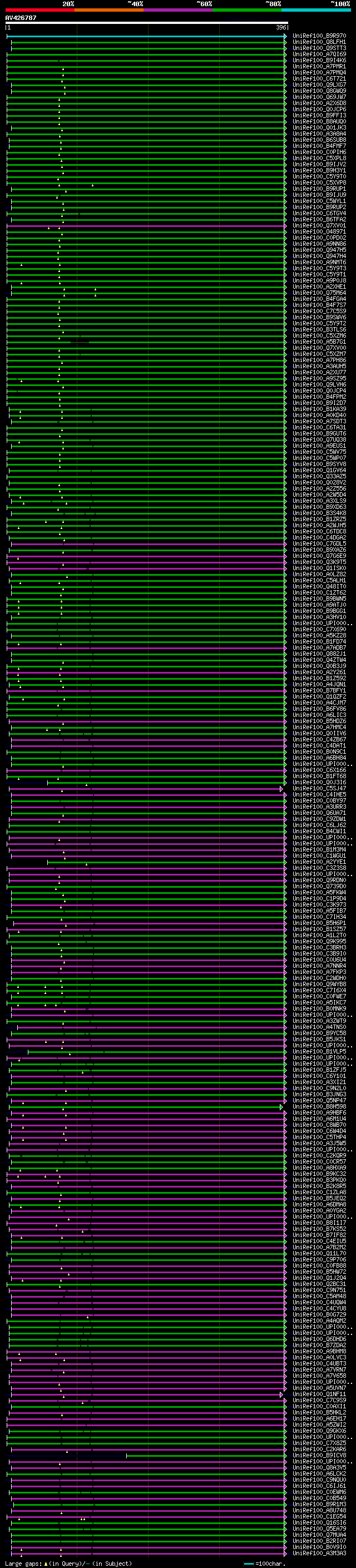Select the UniRef100_B5H6P1 entry

pyautogui.click(x=319, y=923)
